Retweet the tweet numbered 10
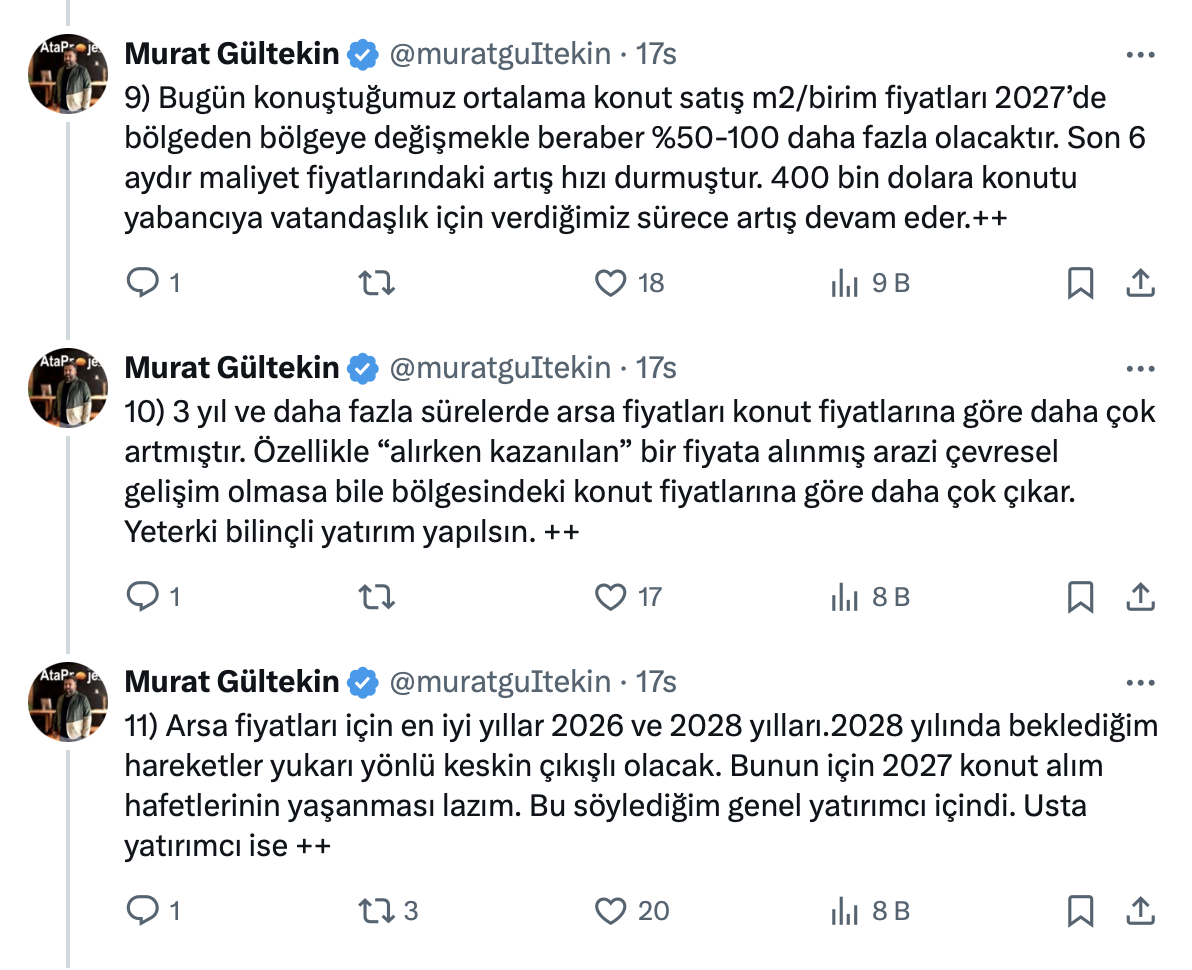The image size is (1192, 970). pos(377,597)
